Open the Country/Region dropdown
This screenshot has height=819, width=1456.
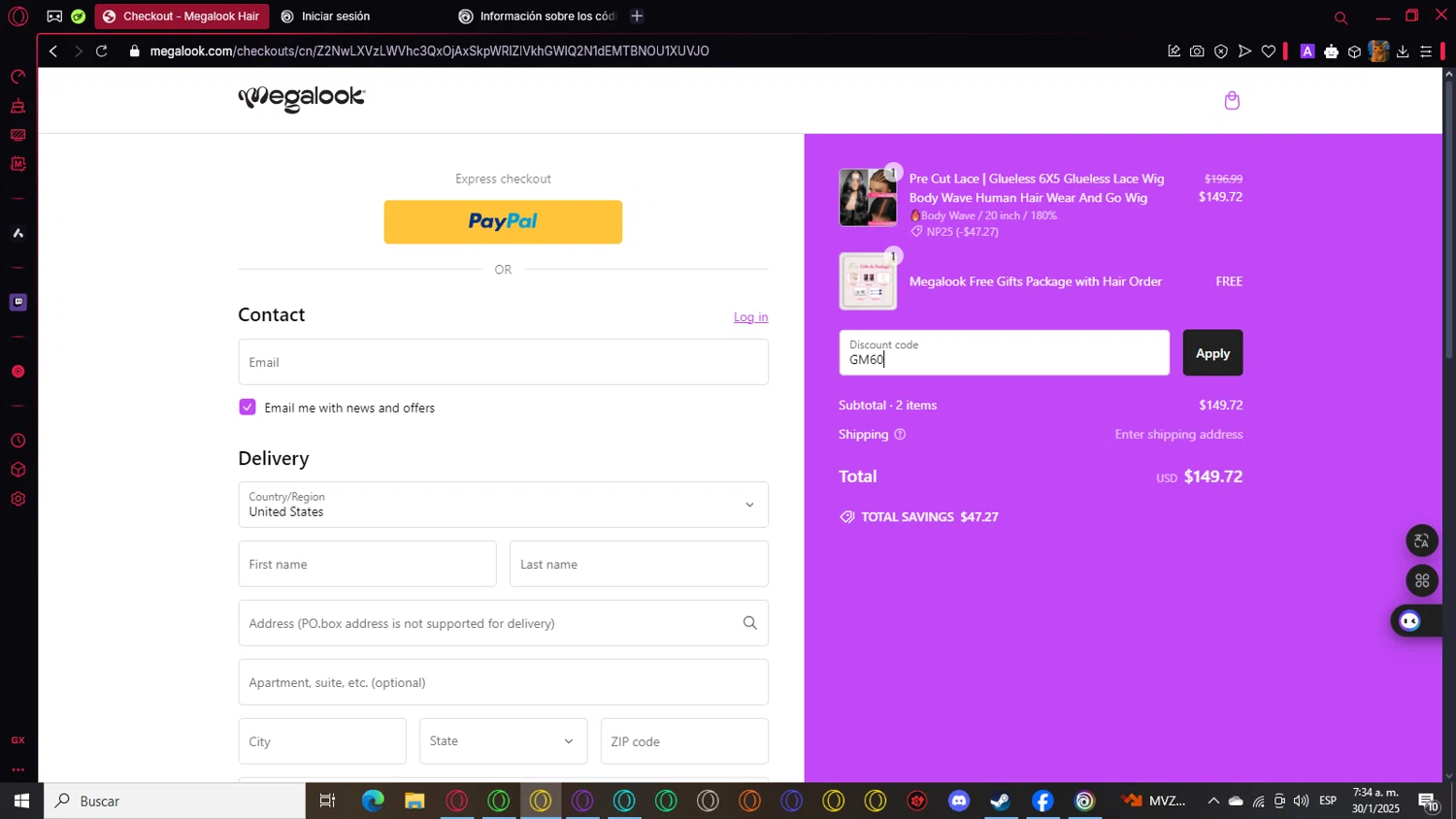(503, 505)
